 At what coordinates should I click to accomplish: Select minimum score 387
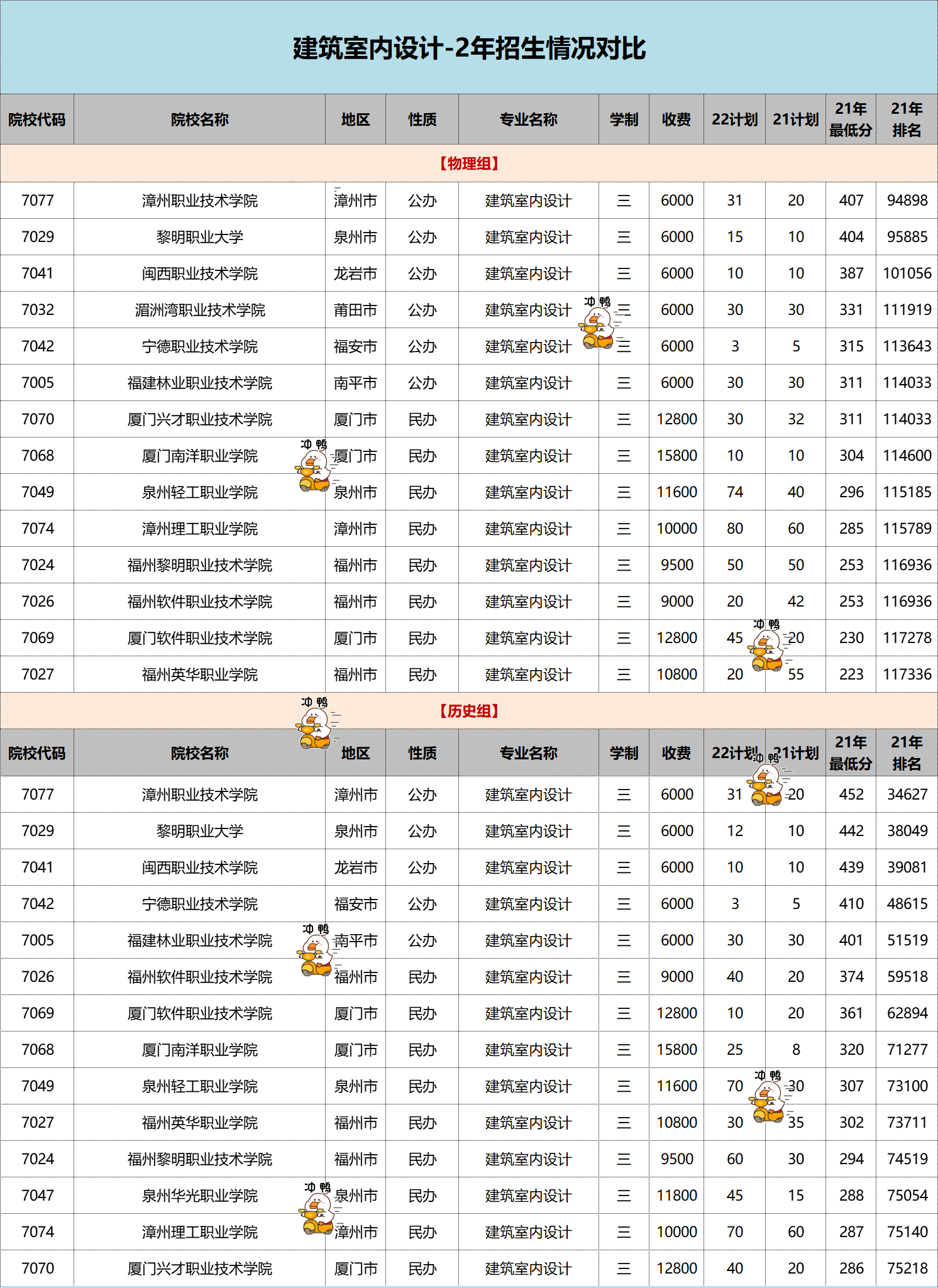tap(851, 273)
